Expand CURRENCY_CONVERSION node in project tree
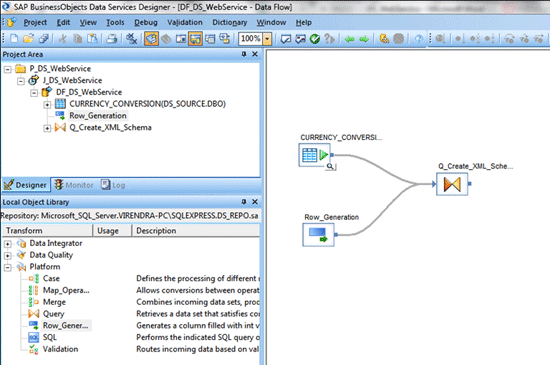The height and width of the screenshot is (365, 550). click(47, 104)
